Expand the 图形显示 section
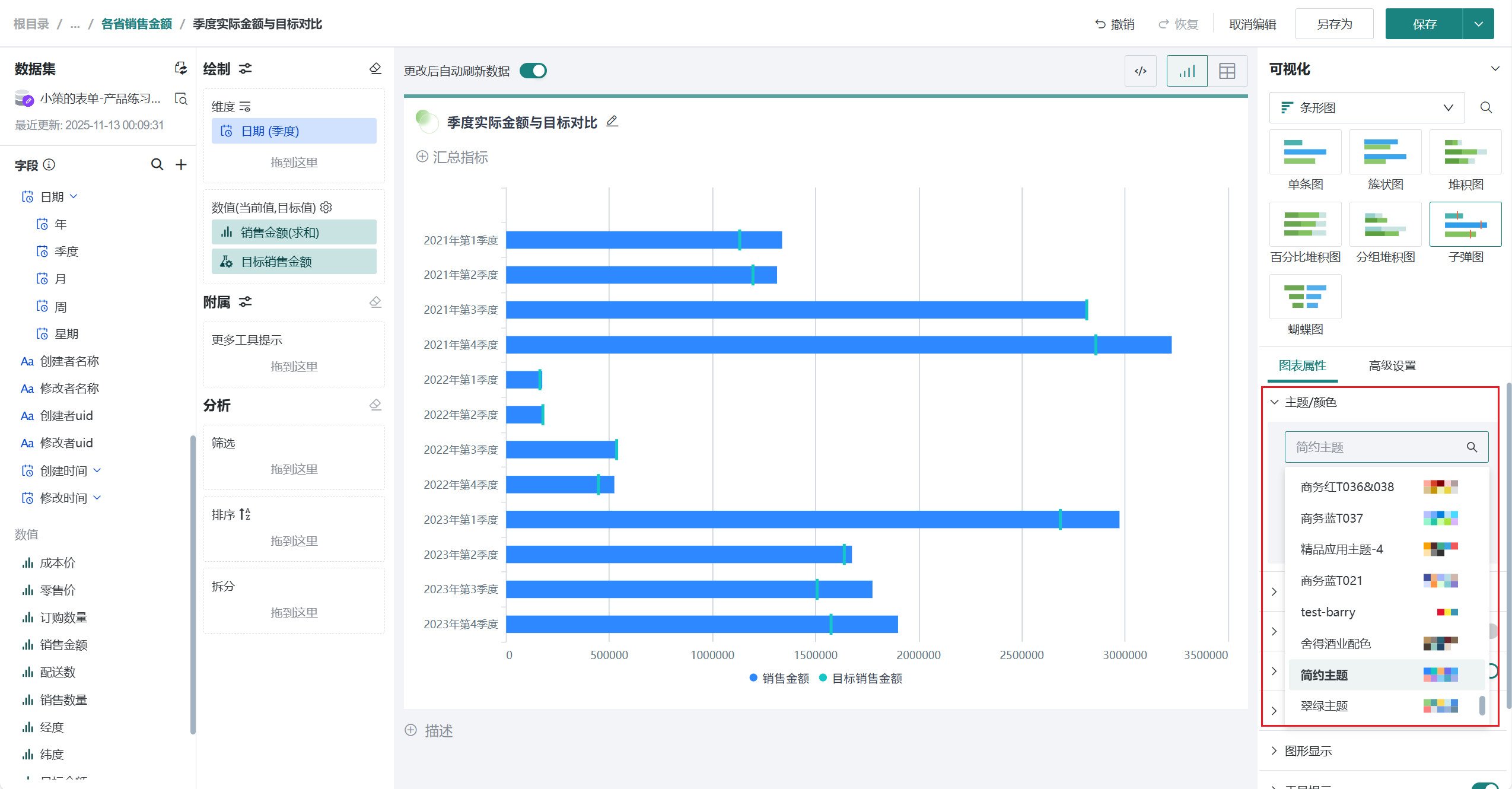 click(1308, 750)
